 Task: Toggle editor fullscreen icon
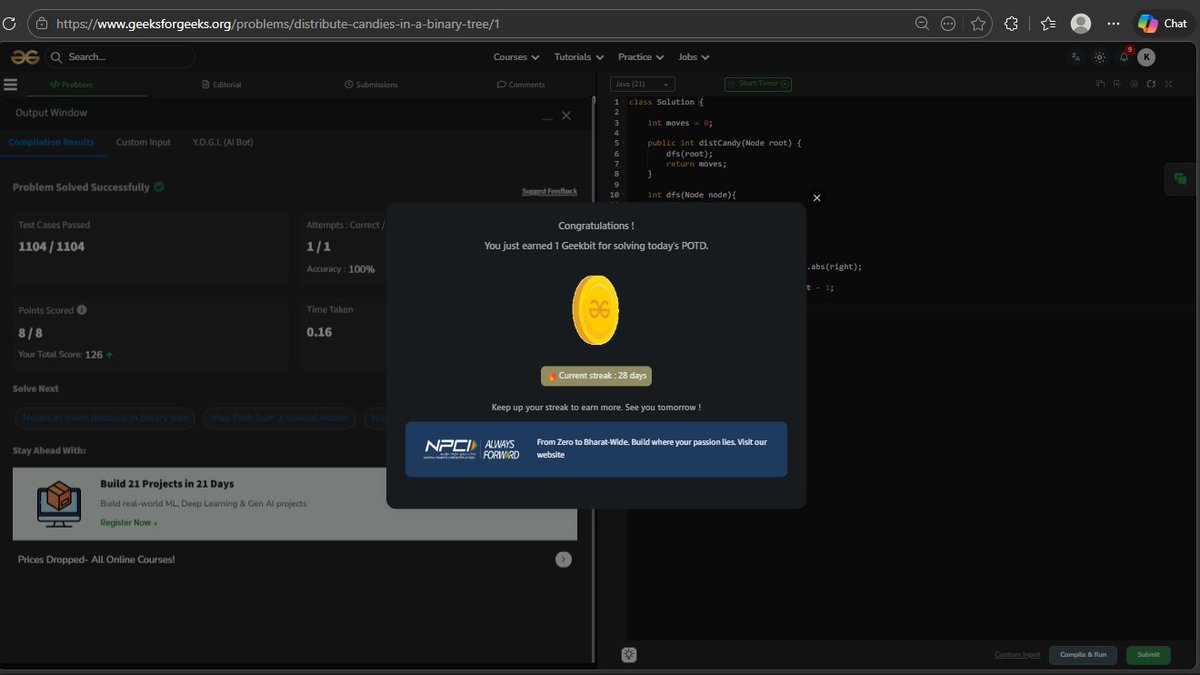pyautogui.click(x=1168, y=84)
